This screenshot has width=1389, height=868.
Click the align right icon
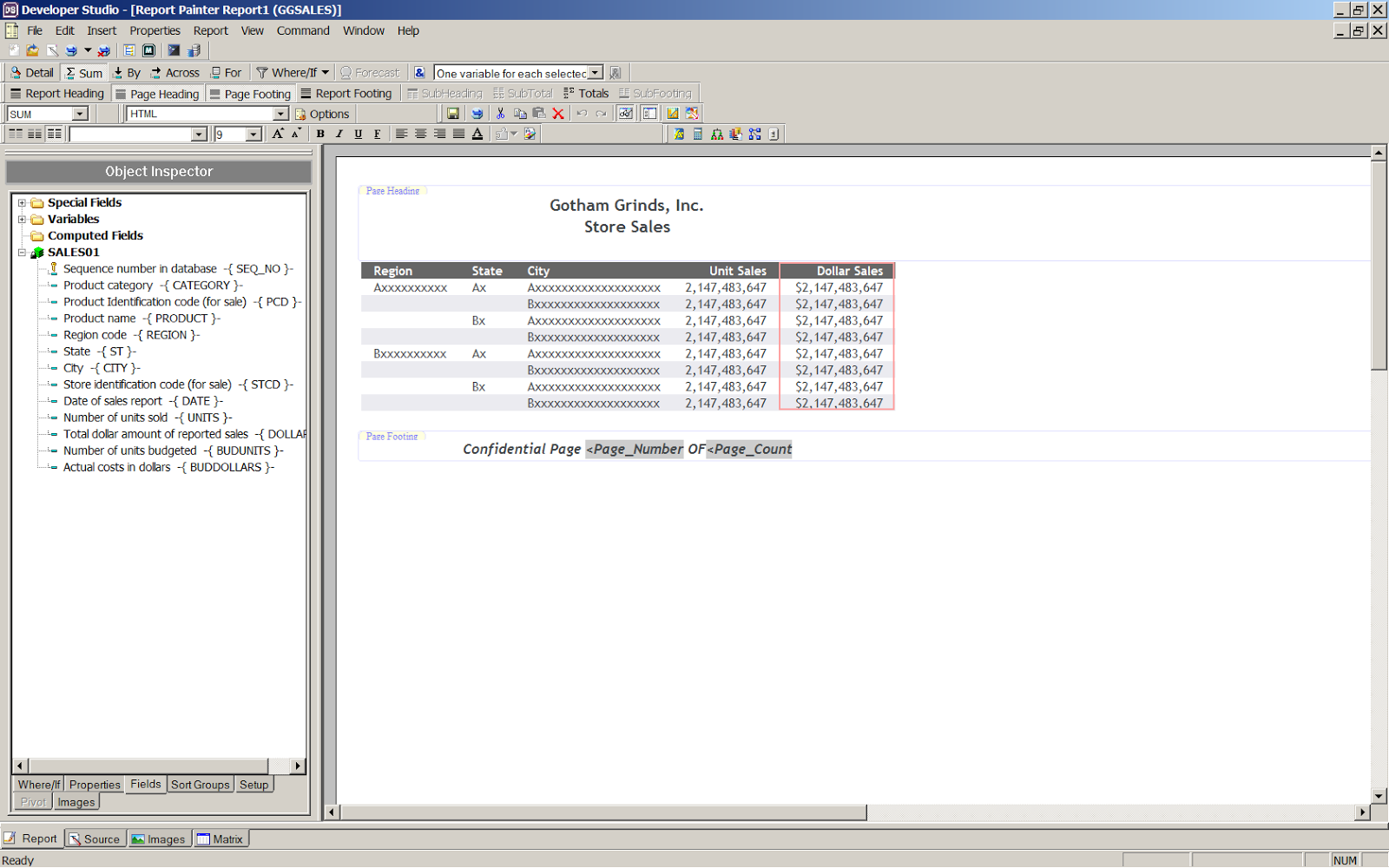click(439, 134)
